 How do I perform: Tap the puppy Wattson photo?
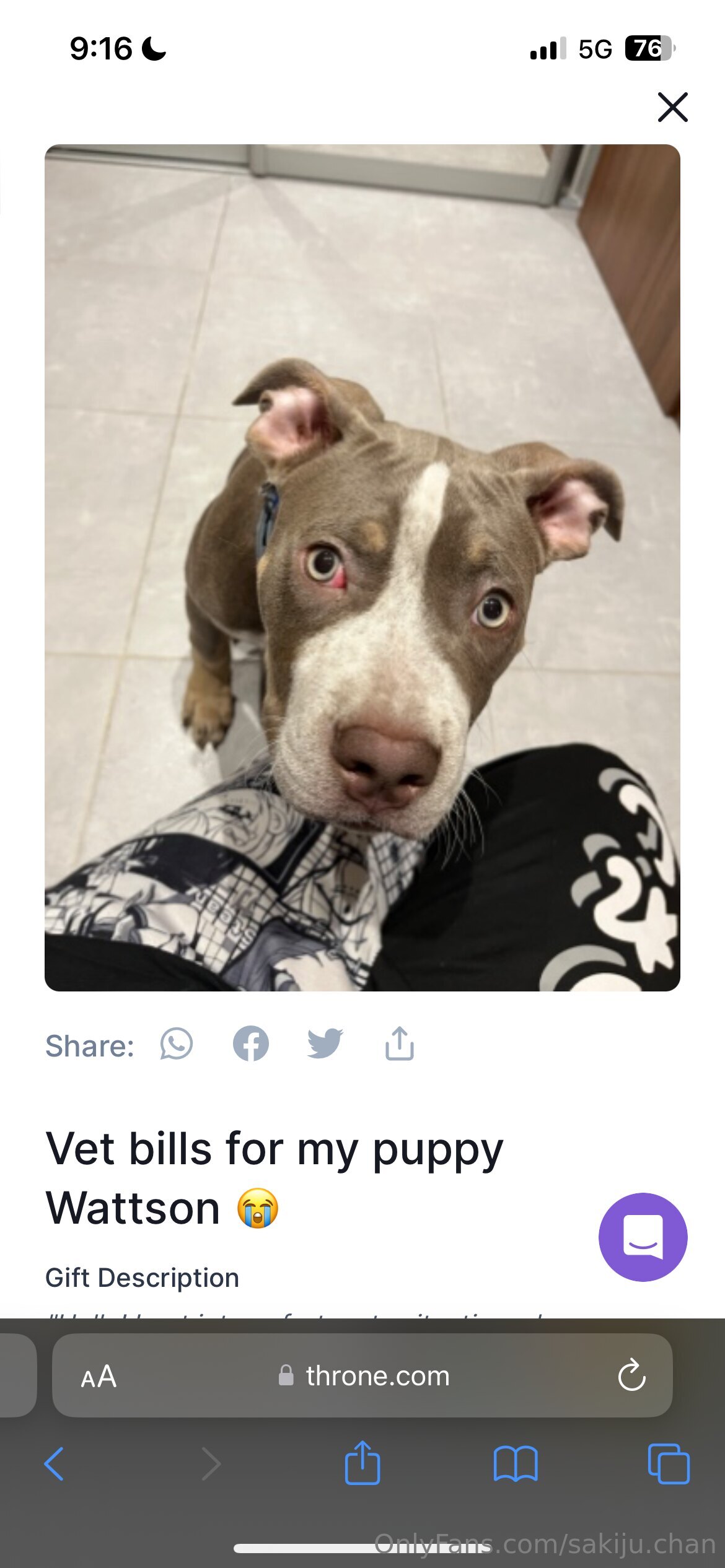(362, 568)
